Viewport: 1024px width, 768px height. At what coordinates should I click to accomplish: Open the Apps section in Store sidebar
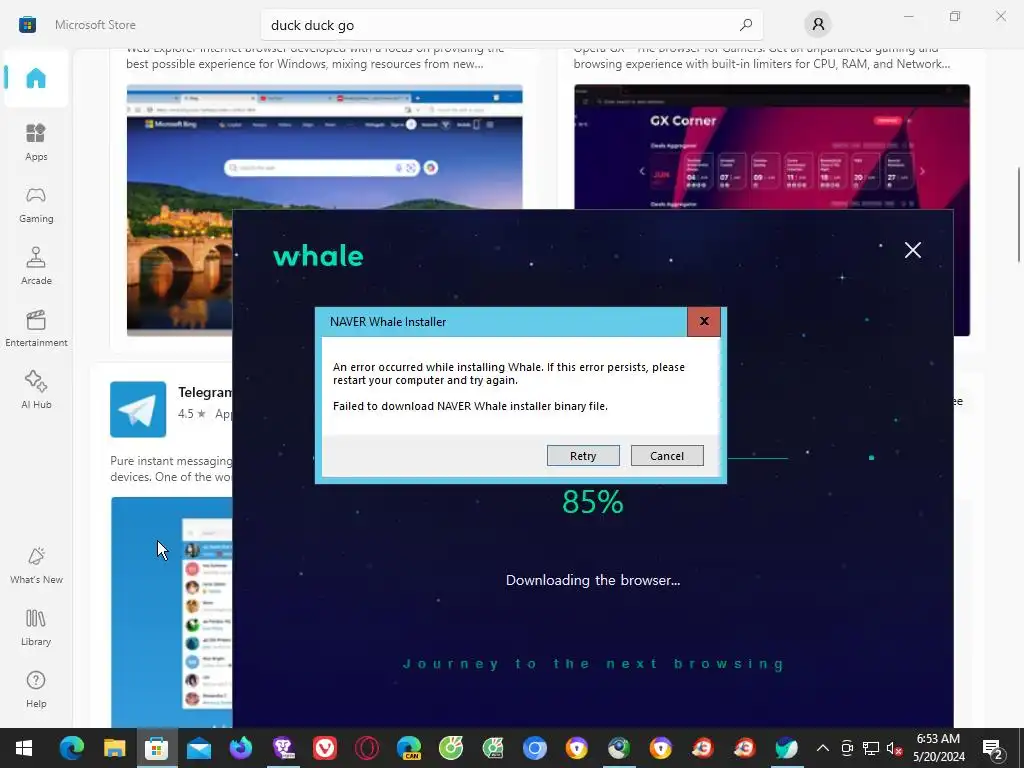[x=36, y=142]
